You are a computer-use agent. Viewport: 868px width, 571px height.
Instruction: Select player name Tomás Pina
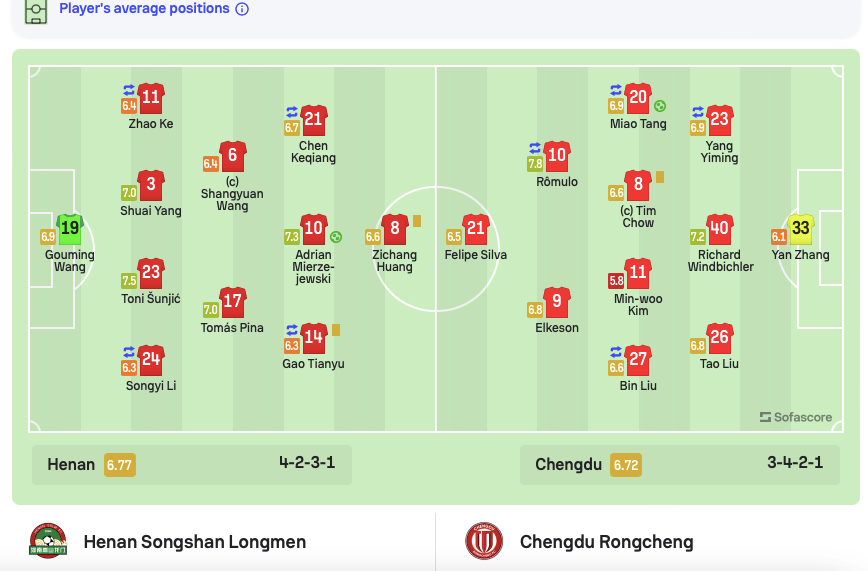pos(232,328)
